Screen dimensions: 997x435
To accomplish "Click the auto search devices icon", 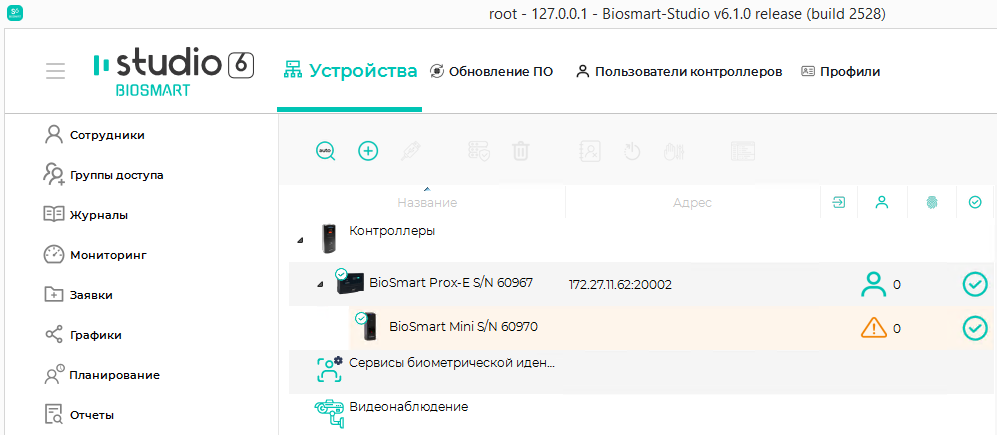I will click(x=326, y=151).
